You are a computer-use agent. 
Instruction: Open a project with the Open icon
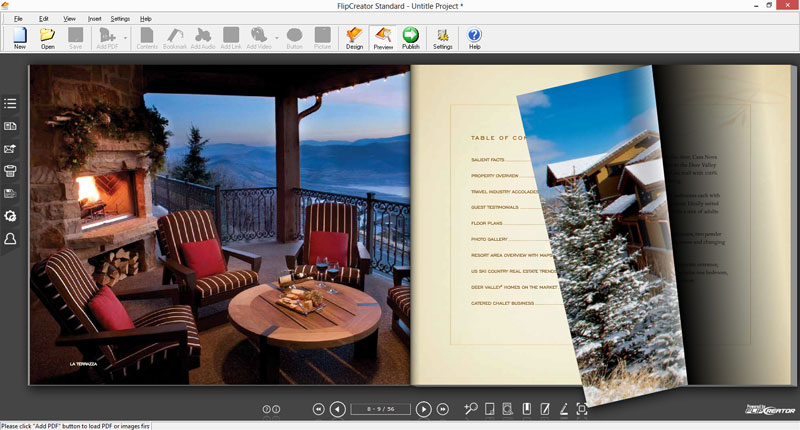(47, 38)
